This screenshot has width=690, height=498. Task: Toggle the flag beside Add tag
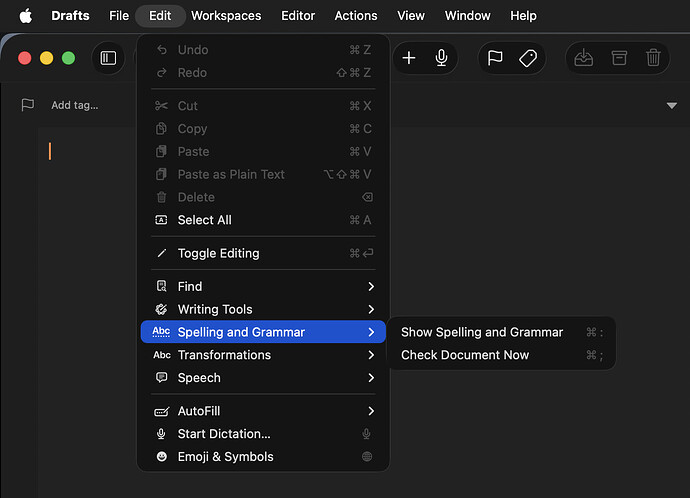tap(28, 105)
